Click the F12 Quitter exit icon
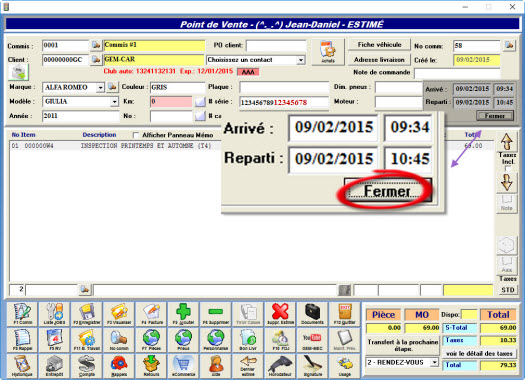 click(x=345, y=314)
